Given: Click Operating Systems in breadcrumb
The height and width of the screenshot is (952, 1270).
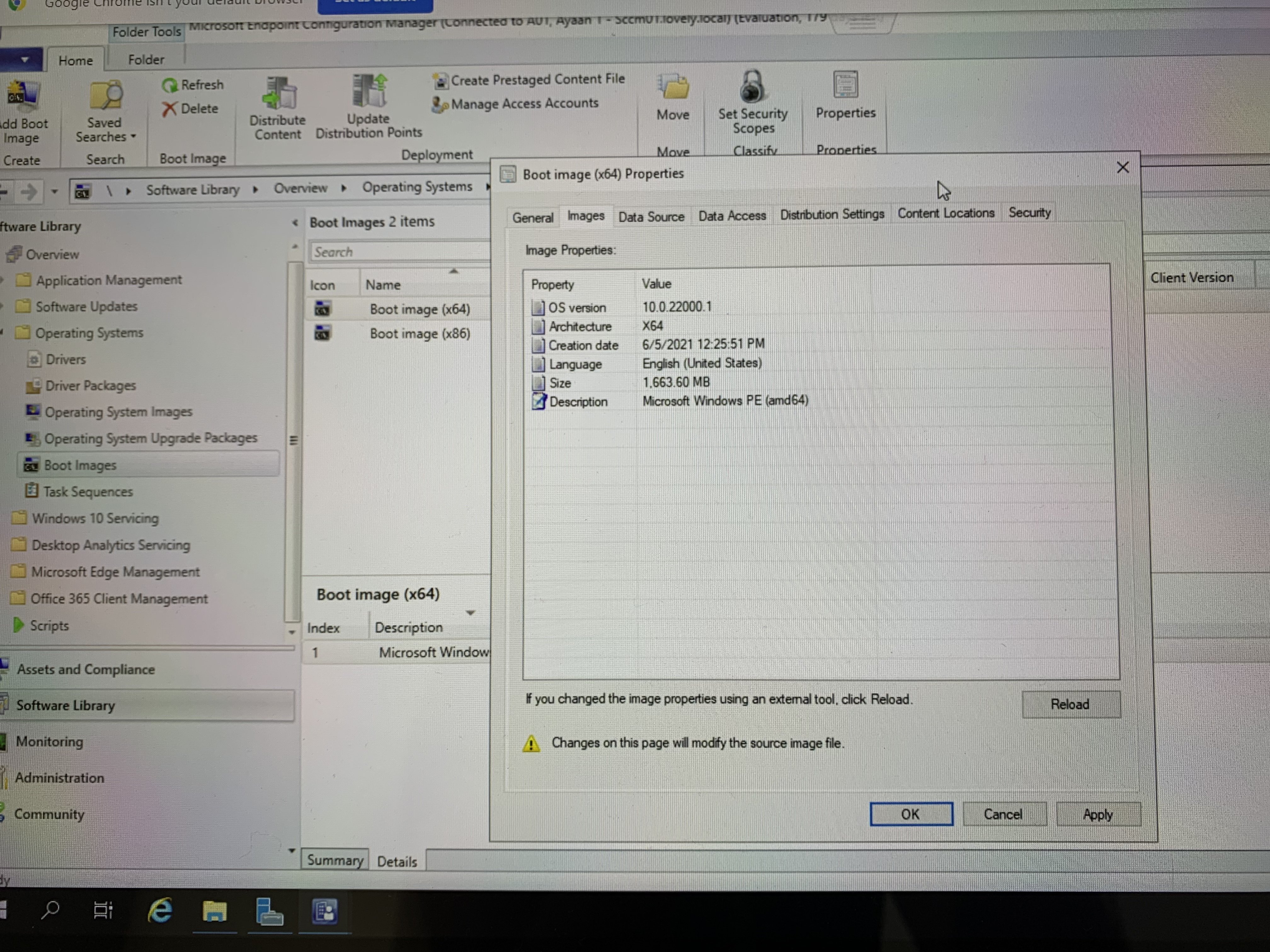Looking at the screenshot, I should coord(417,187).
